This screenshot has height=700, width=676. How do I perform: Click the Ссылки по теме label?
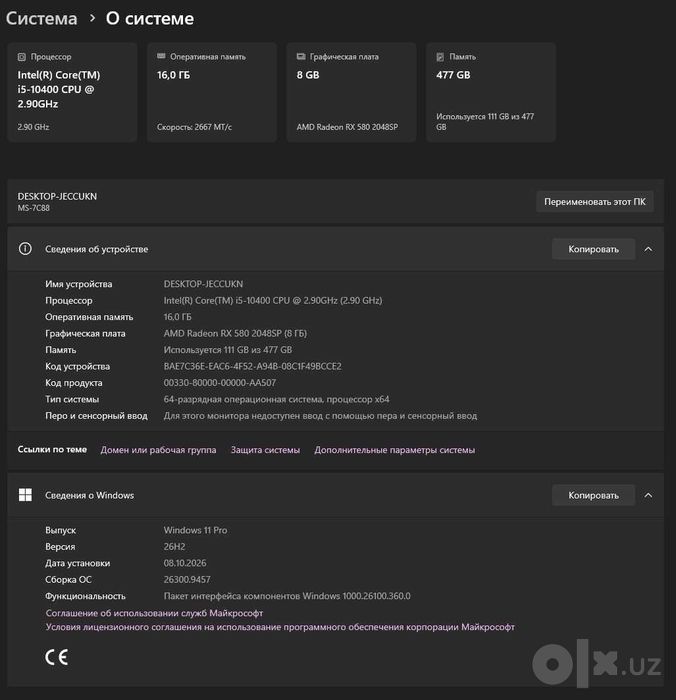click(x=52, y=450)
